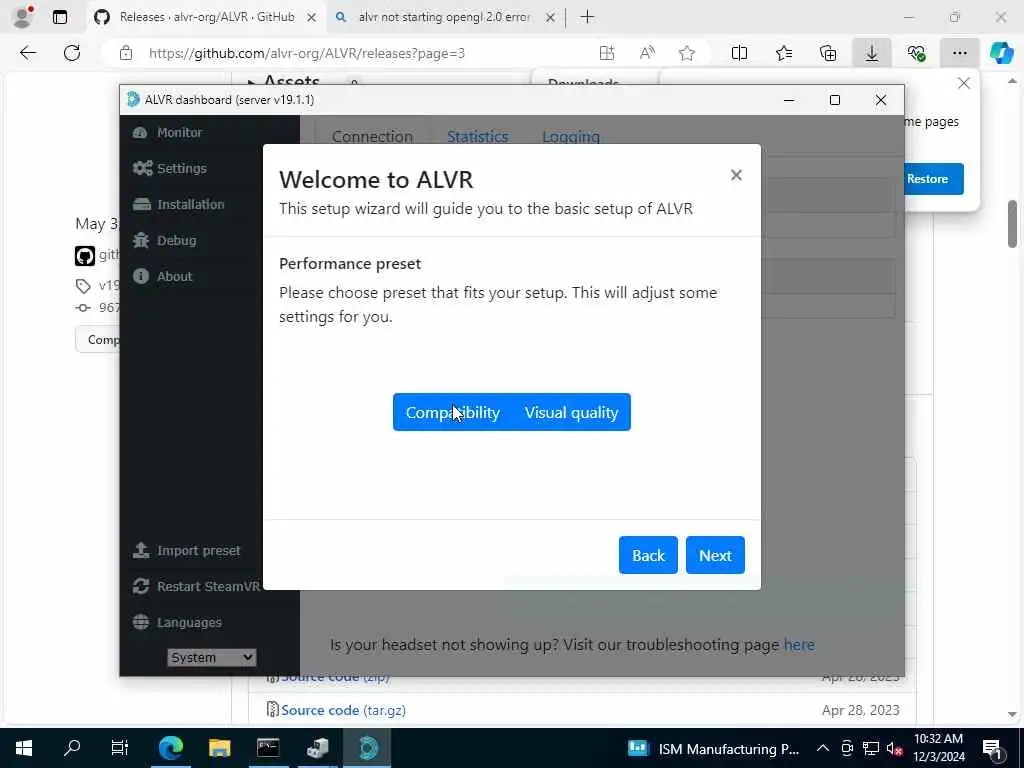Open a new browser tab
Image resolution: width=1024 pixels, height=768 pixels.
tap(588, 17)
